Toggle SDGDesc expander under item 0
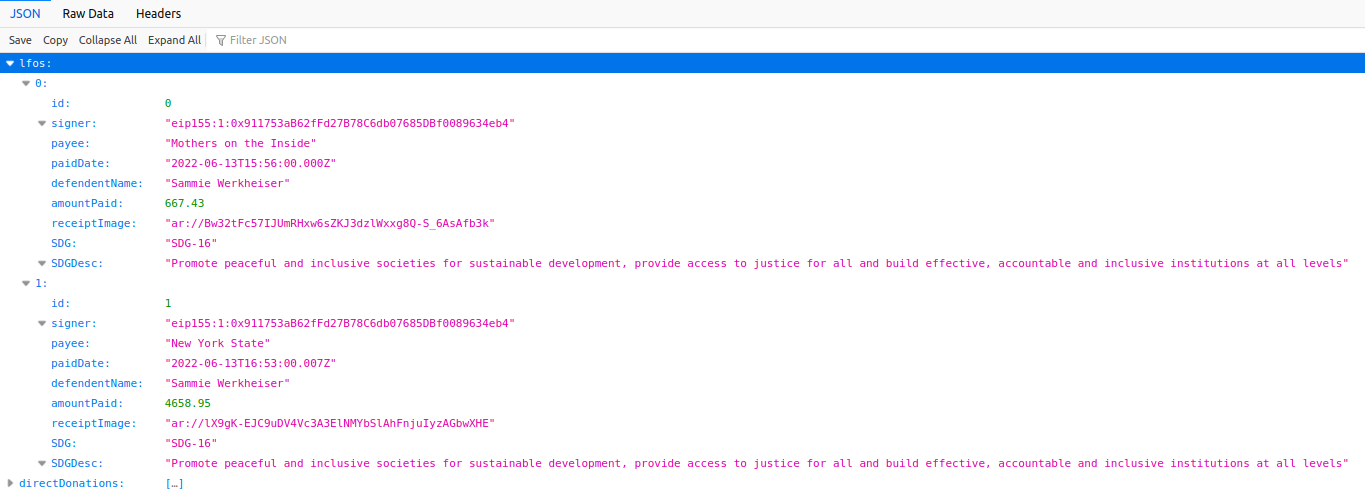 (x=42, y=263)
